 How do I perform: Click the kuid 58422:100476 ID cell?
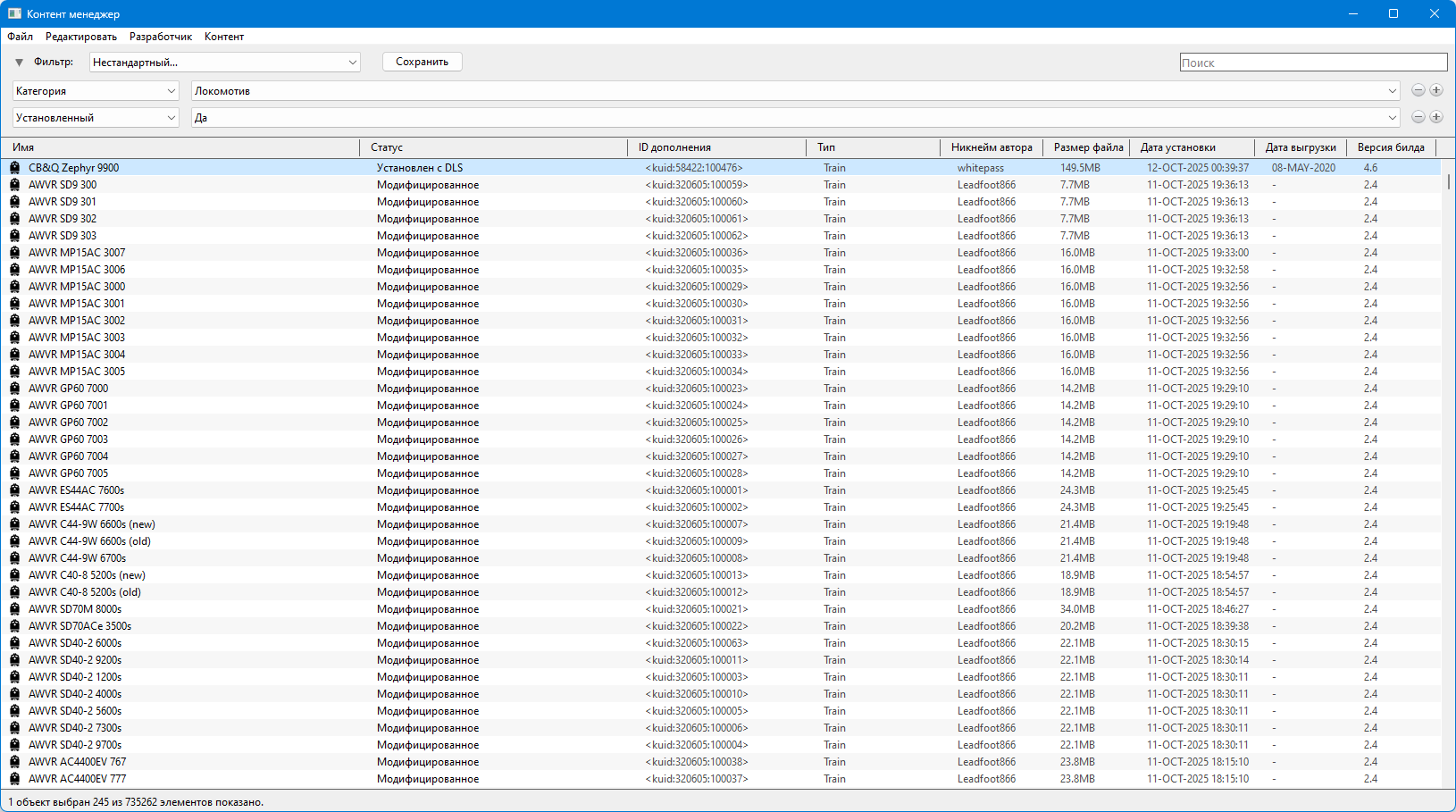(694, 168)
